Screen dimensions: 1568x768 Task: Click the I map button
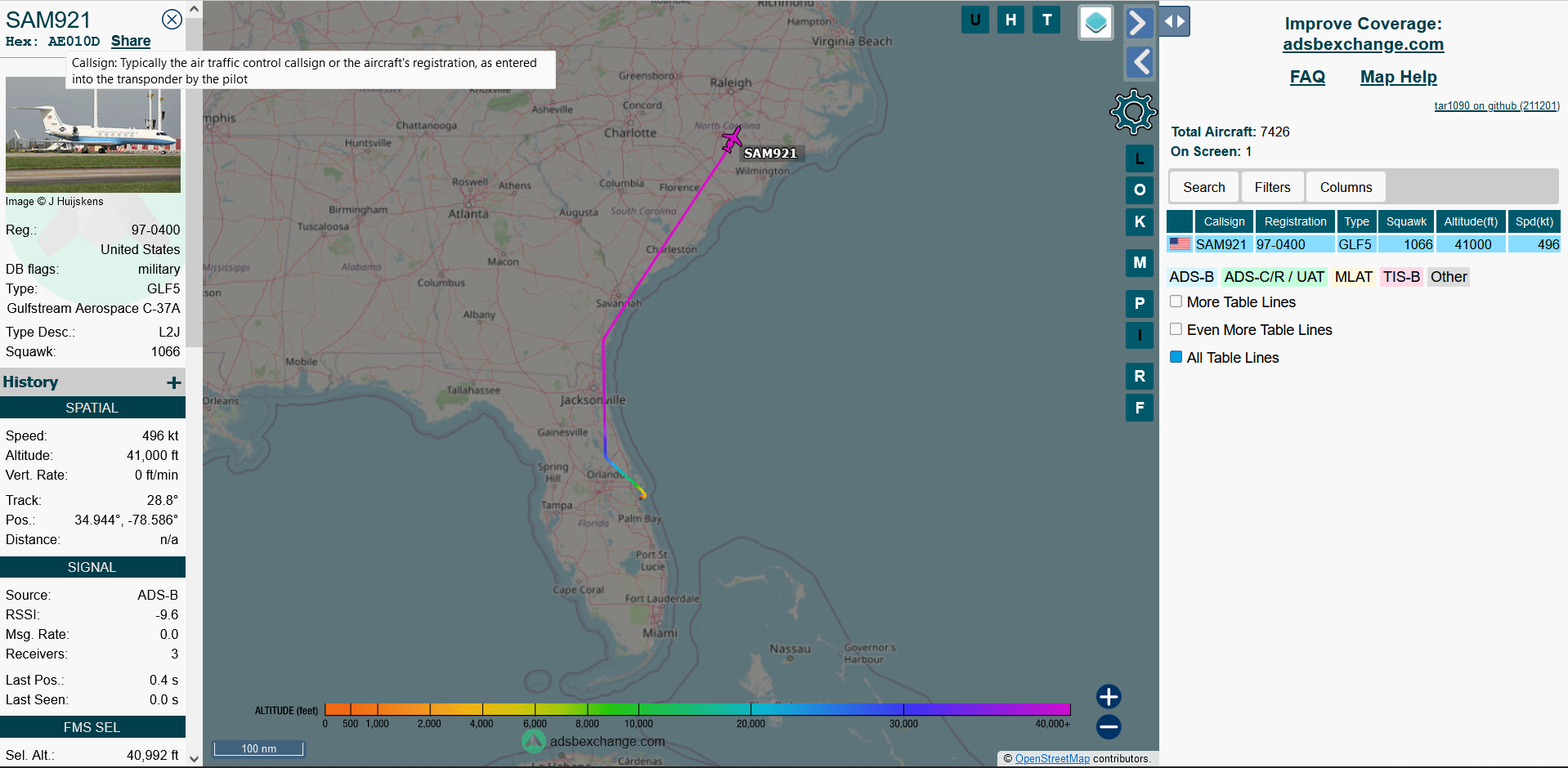1140,335
